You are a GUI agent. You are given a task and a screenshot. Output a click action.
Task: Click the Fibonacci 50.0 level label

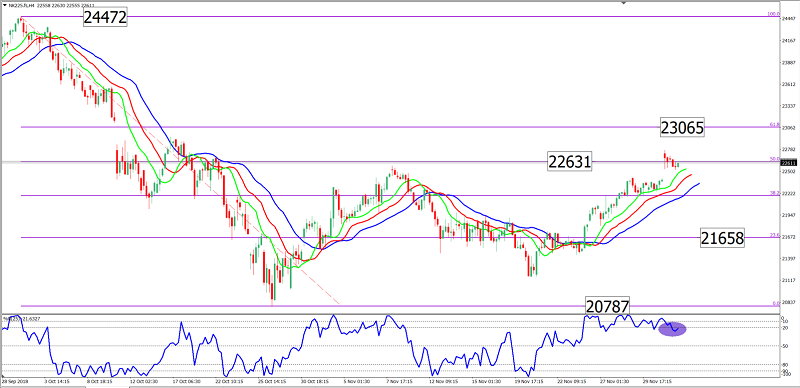tap(774, 159)
